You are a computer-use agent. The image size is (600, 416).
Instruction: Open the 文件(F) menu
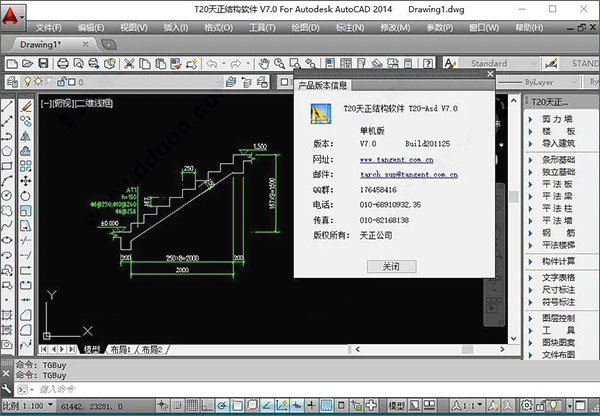coord(49,28)
